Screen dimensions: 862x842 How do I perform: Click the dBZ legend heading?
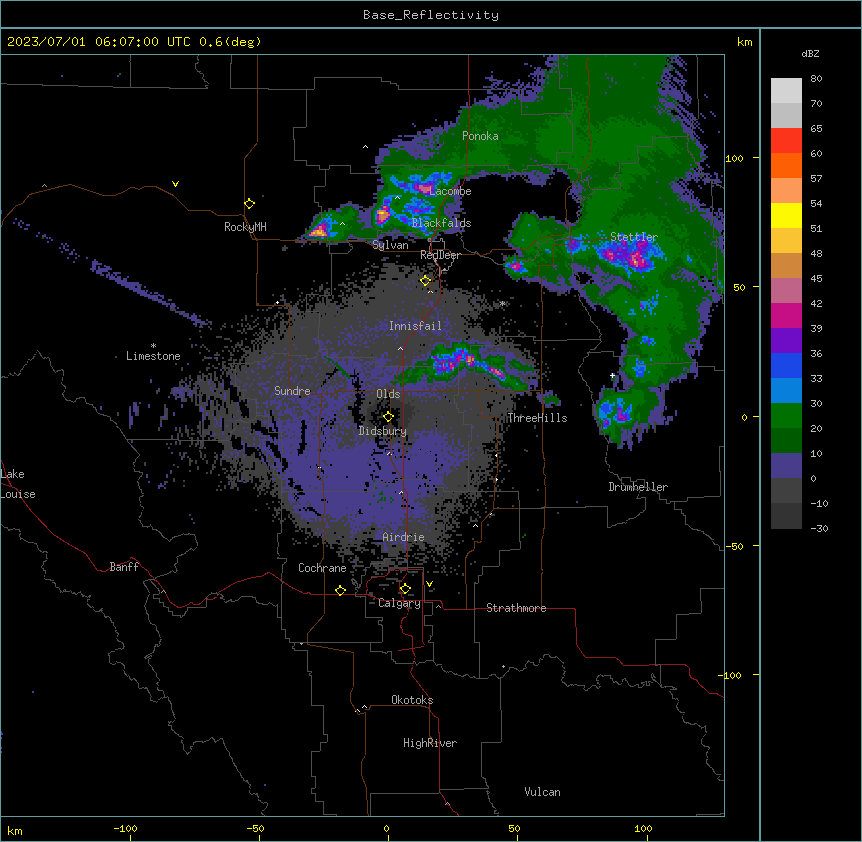point(810,54)
